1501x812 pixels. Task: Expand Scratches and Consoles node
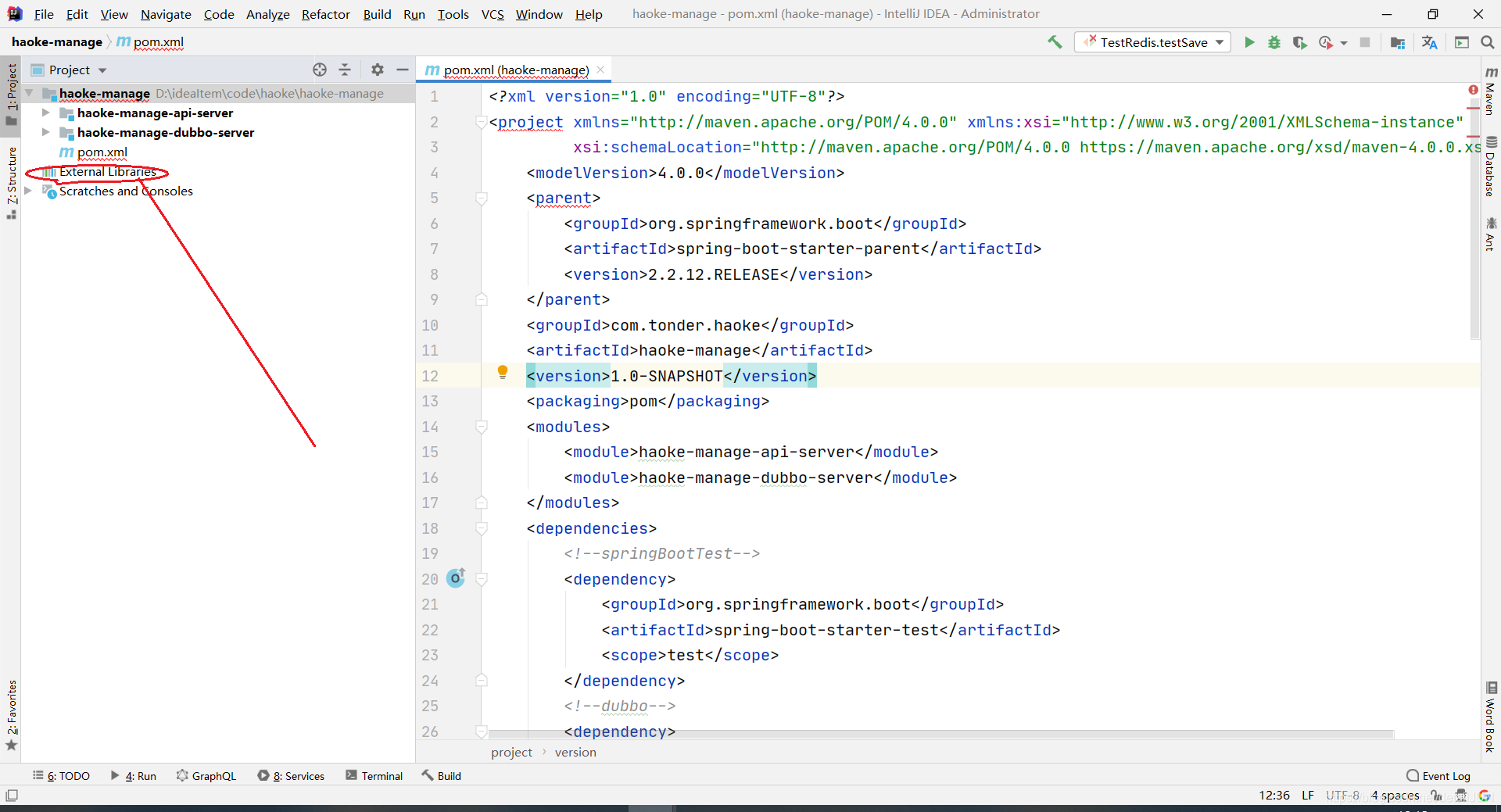[29, 191]
